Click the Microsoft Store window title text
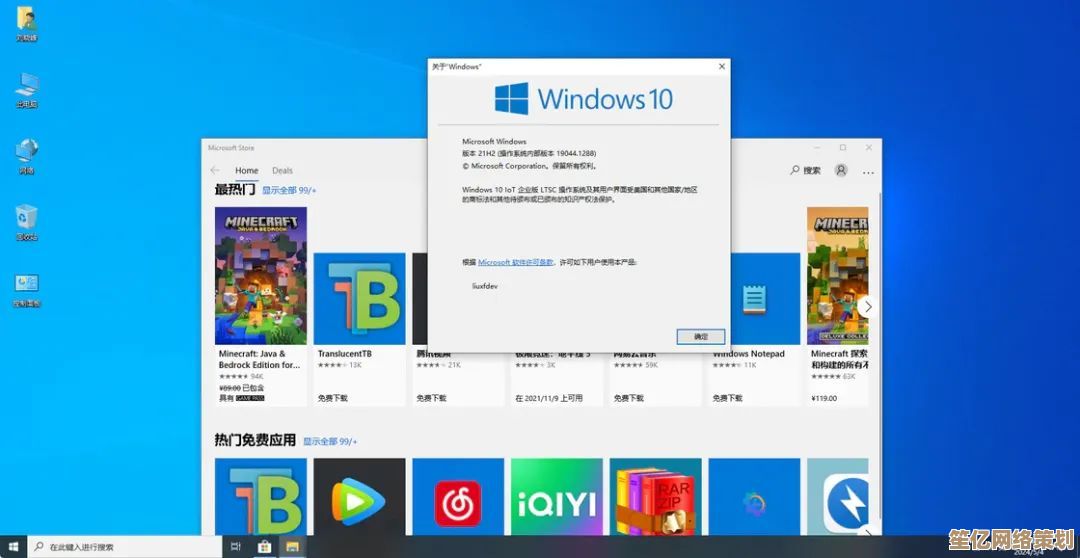The width and height of the screenshot is (1080, 558). coord(231,147)
